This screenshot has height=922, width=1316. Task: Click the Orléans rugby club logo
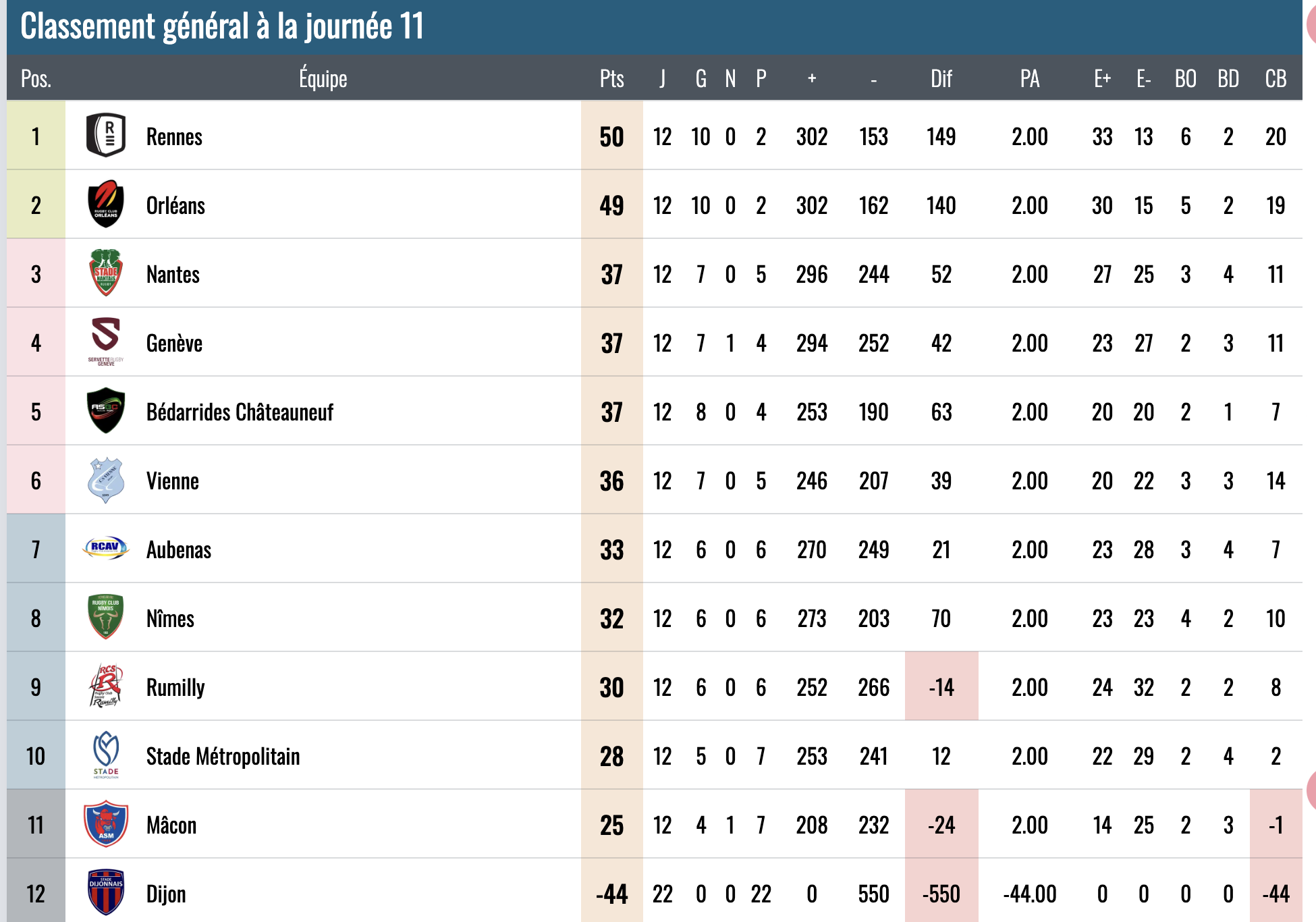pyautogui.click(x=106, y=204)
